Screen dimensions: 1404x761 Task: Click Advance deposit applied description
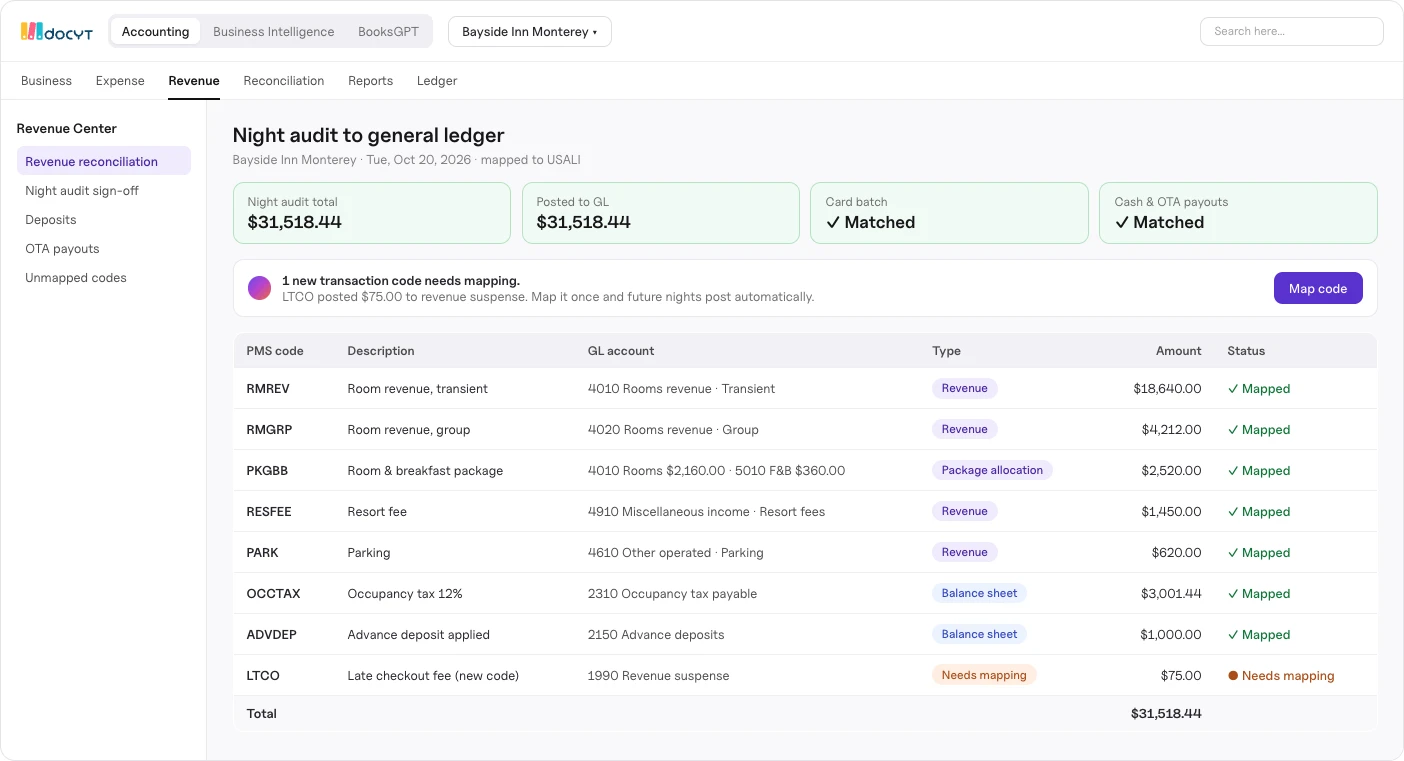[x=418, y=634]
